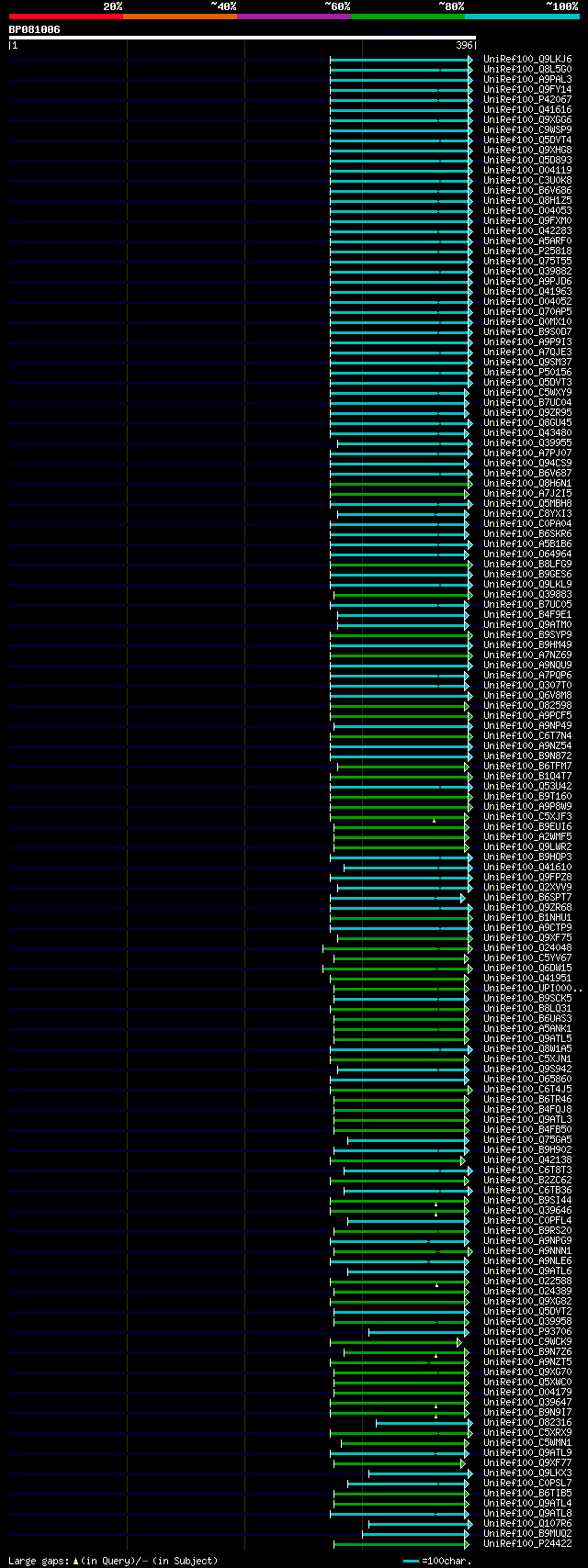Select the UniRef100_Q9LKX3 label

[527, 1473]
